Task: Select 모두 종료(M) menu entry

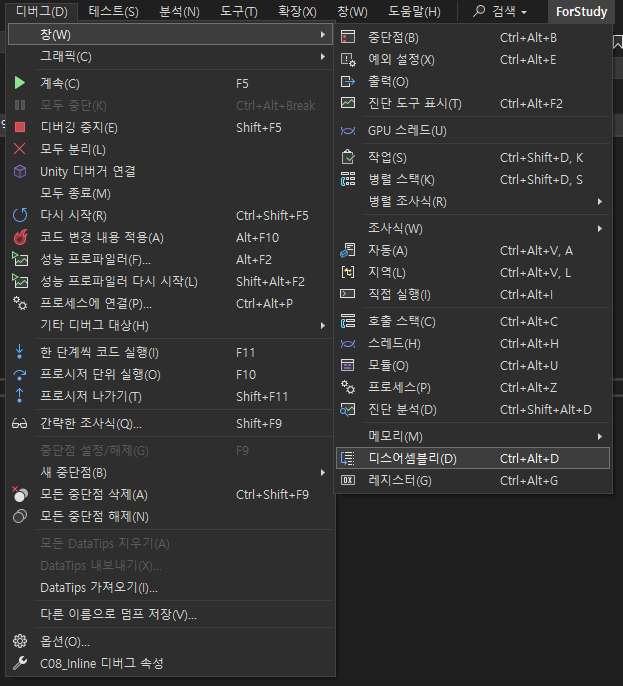Action: tap(171, 193)
